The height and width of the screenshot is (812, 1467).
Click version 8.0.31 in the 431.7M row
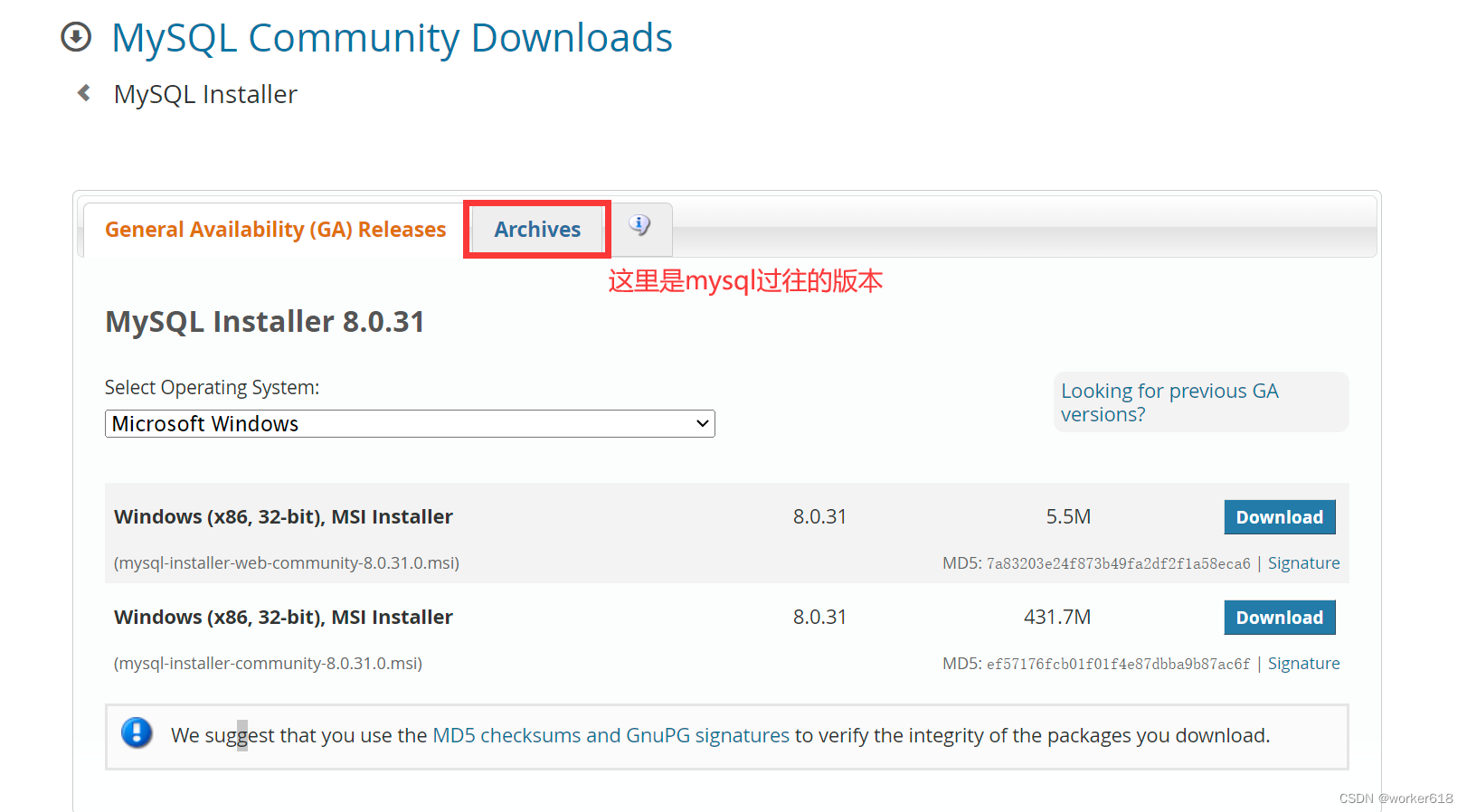(x=819, y=618)
